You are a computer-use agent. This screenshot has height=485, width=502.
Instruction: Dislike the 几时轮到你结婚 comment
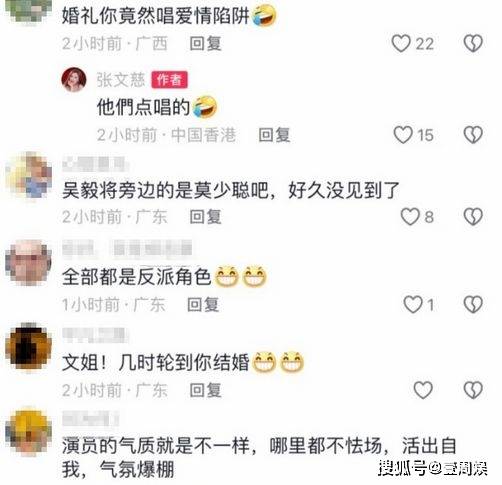(x=473, y=390)
